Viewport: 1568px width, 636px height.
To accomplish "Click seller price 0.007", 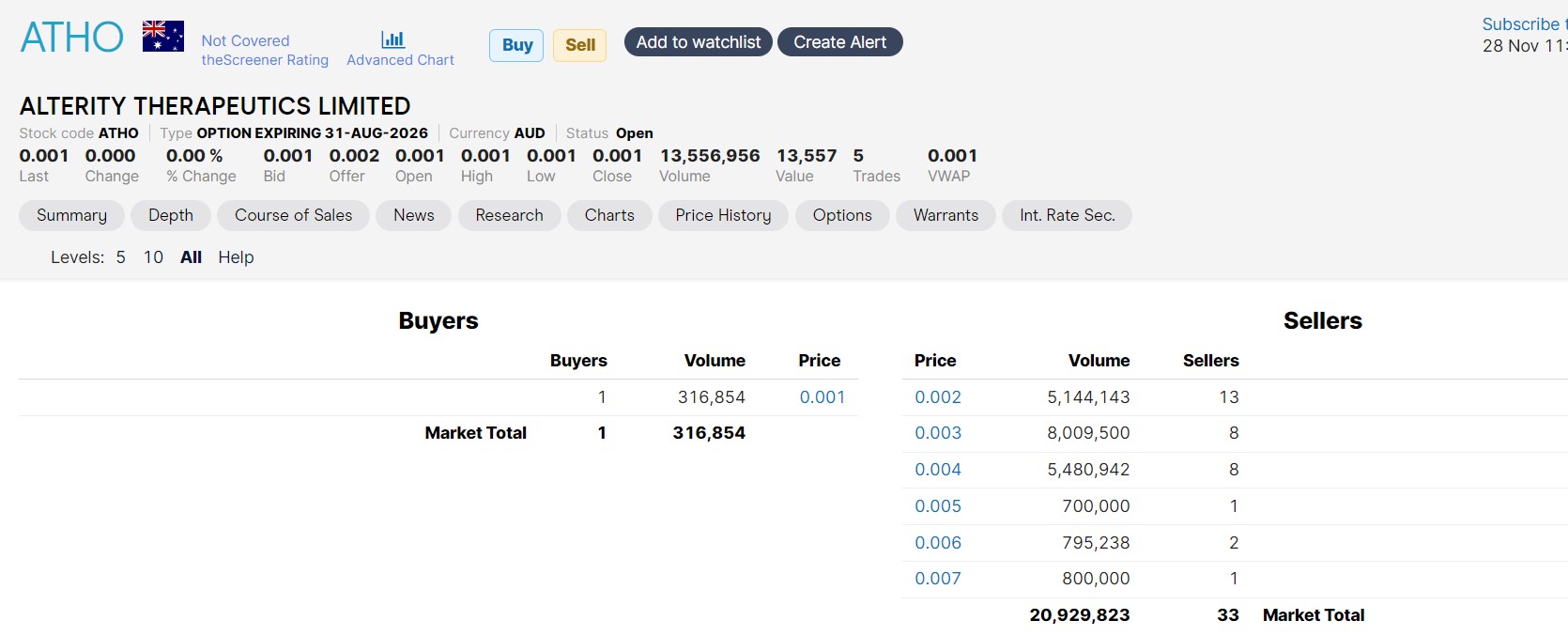I will 938,579.
